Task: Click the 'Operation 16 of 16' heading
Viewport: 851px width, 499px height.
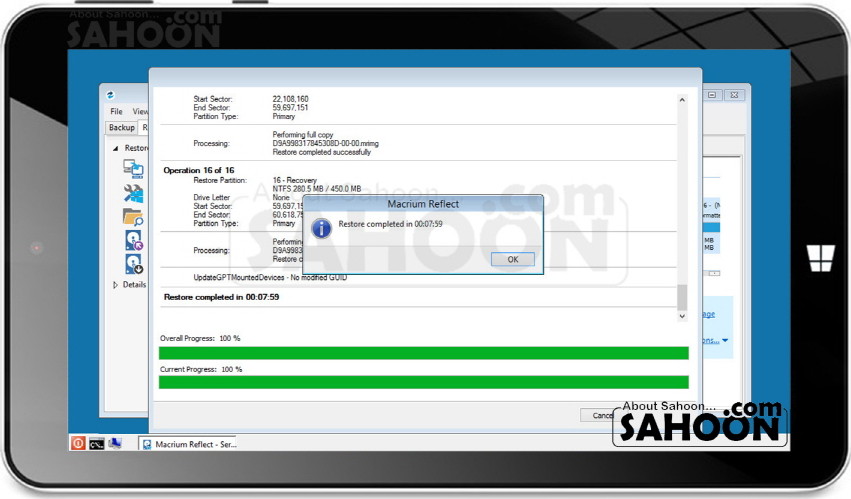Action: pyautogui.click(x=199, y=170)
